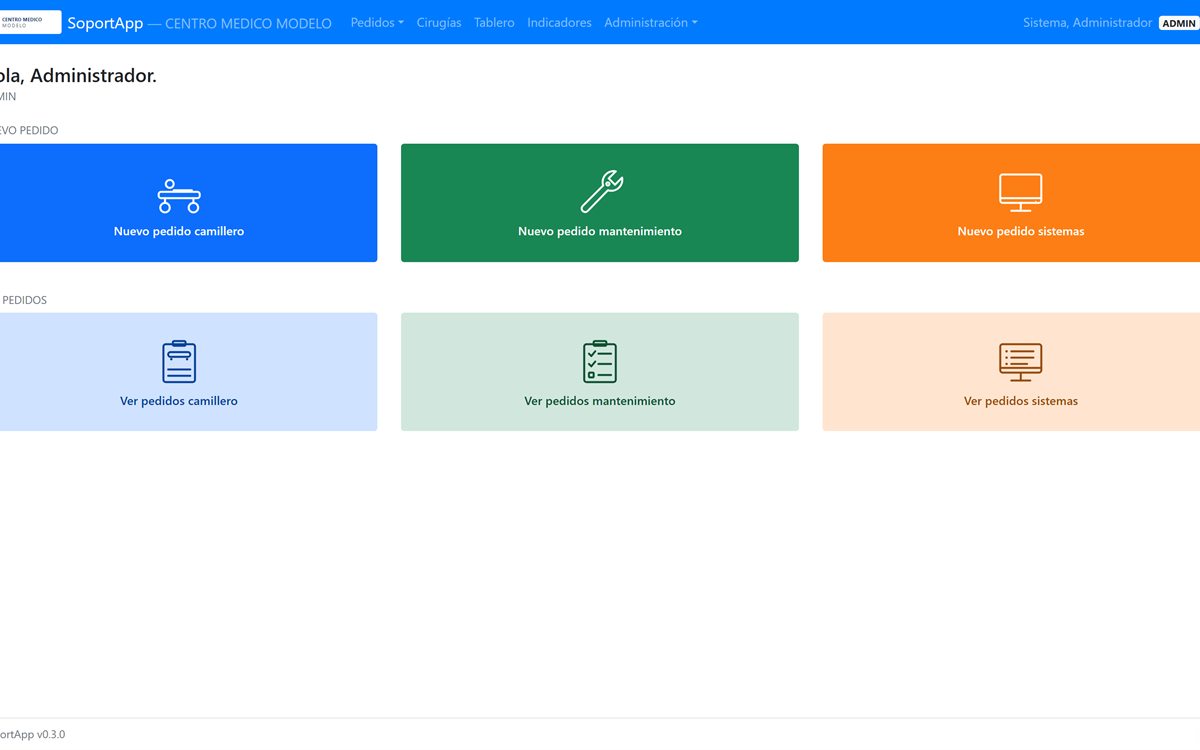Click the wrench icon for maintenance request
The image size is (1200, 750).
tap(601, 192)
